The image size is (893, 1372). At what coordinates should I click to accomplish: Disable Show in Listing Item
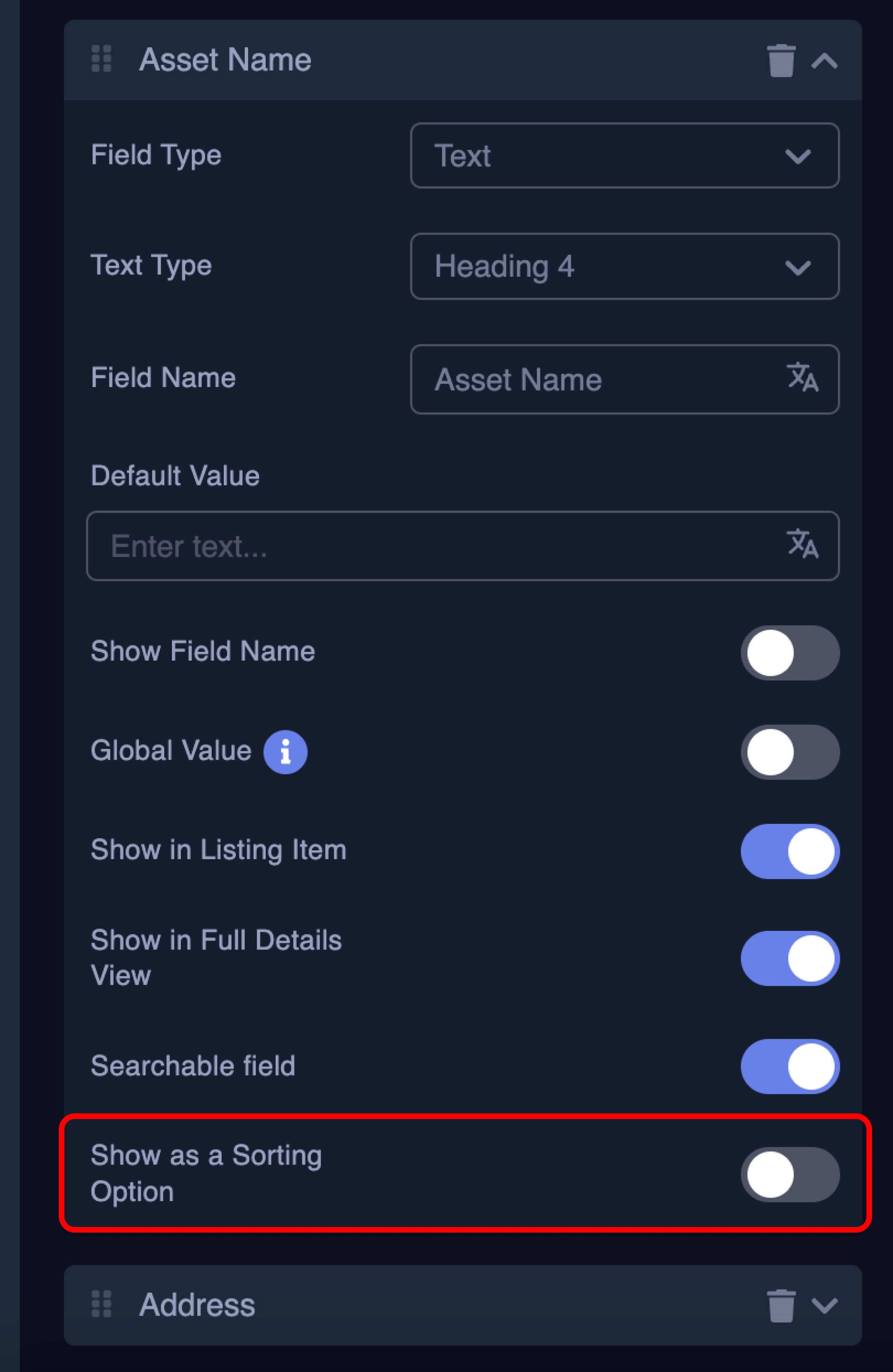point(790,851)
